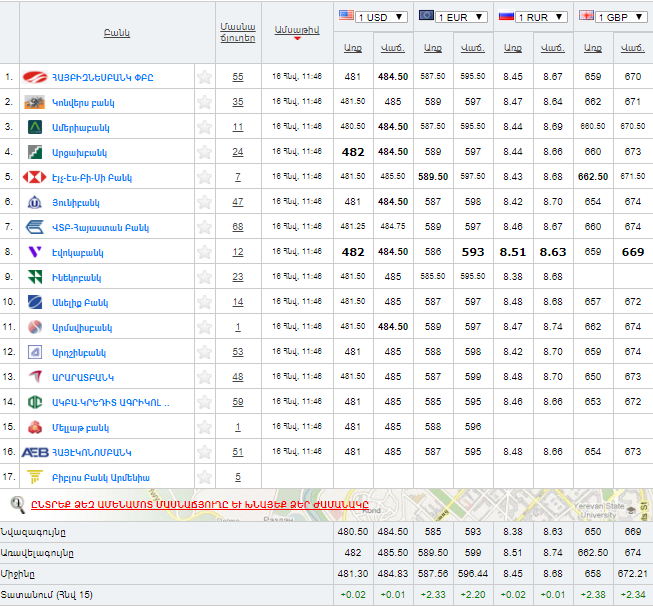653x606 pixels.
Task: Click the Մելլաթ բանկ red logo
Action: coord(35,427)
